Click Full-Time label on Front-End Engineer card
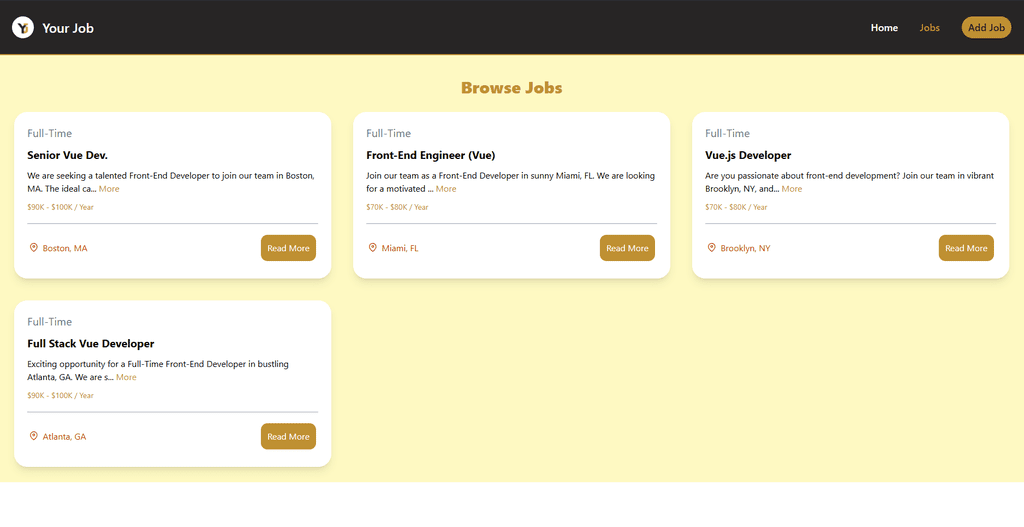This screenshot has height=527, width=1024. pyautogui.click(x=389, y=133)
